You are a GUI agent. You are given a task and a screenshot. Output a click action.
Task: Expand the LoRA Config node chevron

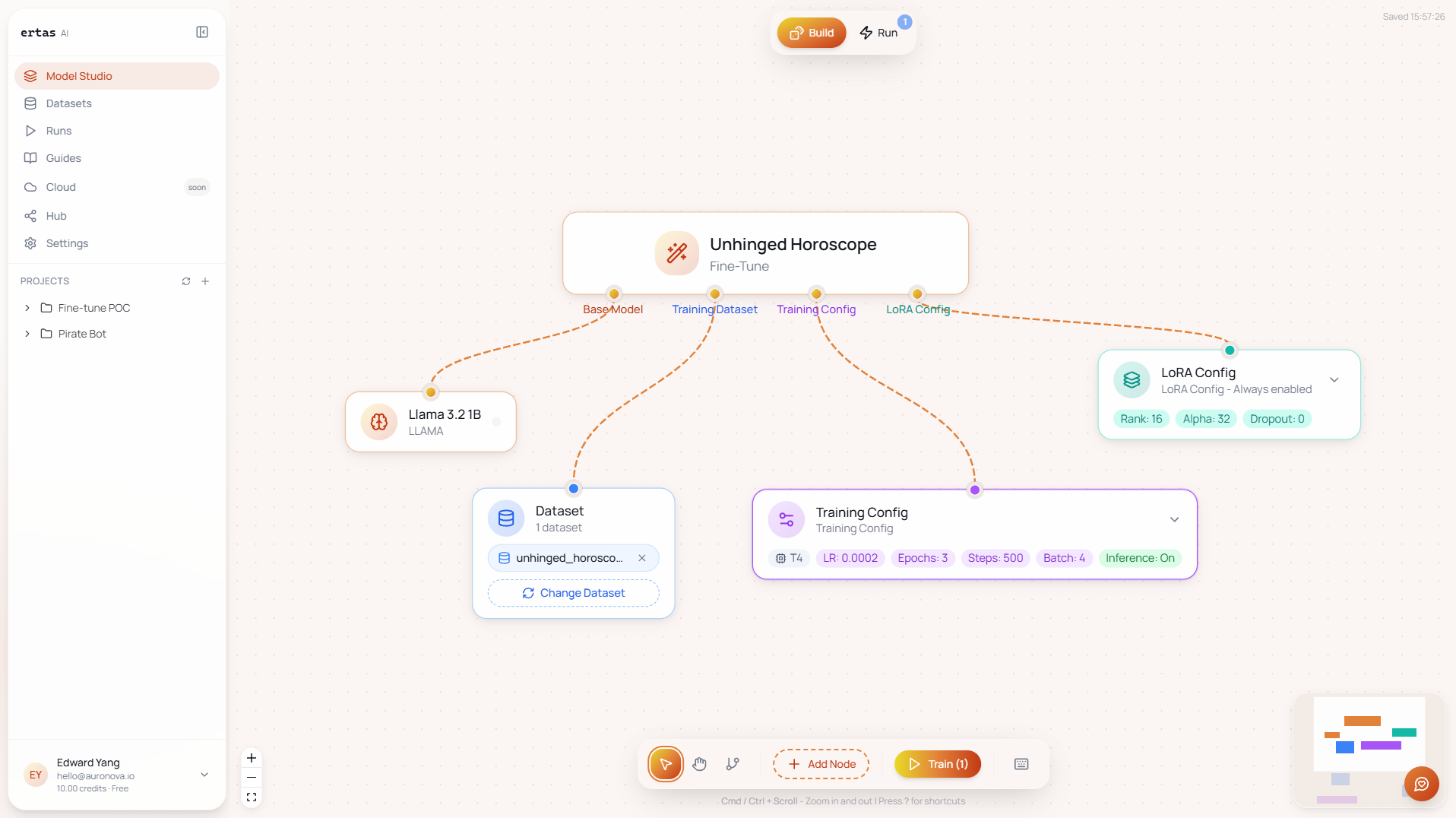[x=1334, y=380]
